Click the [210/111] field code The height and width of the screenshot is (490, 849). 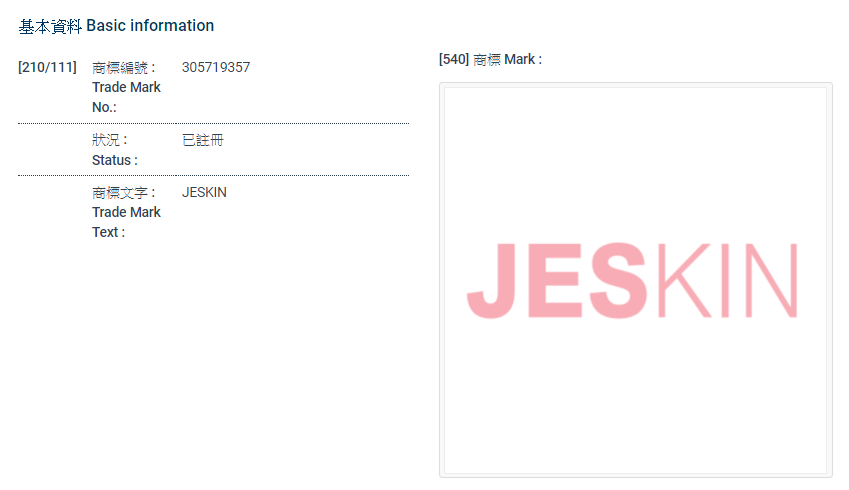point(47,67)
